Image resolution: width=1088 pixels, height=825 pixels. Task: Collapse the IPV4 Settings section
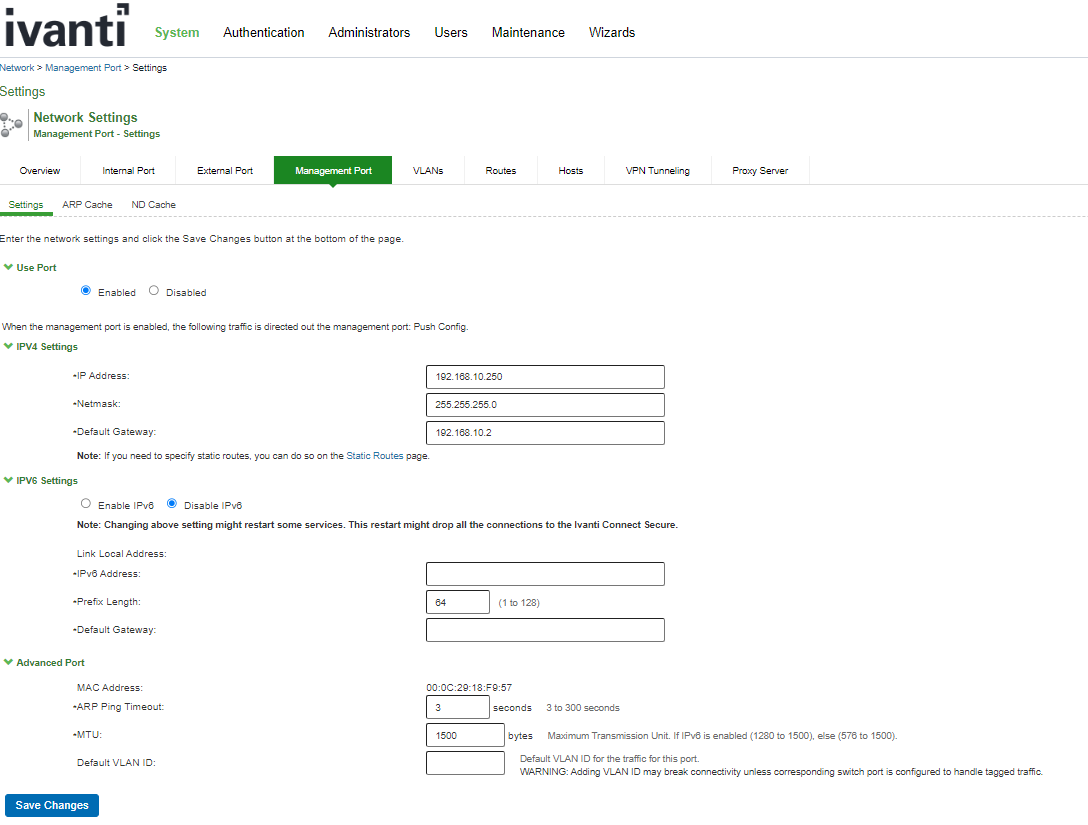click(9, 347)
